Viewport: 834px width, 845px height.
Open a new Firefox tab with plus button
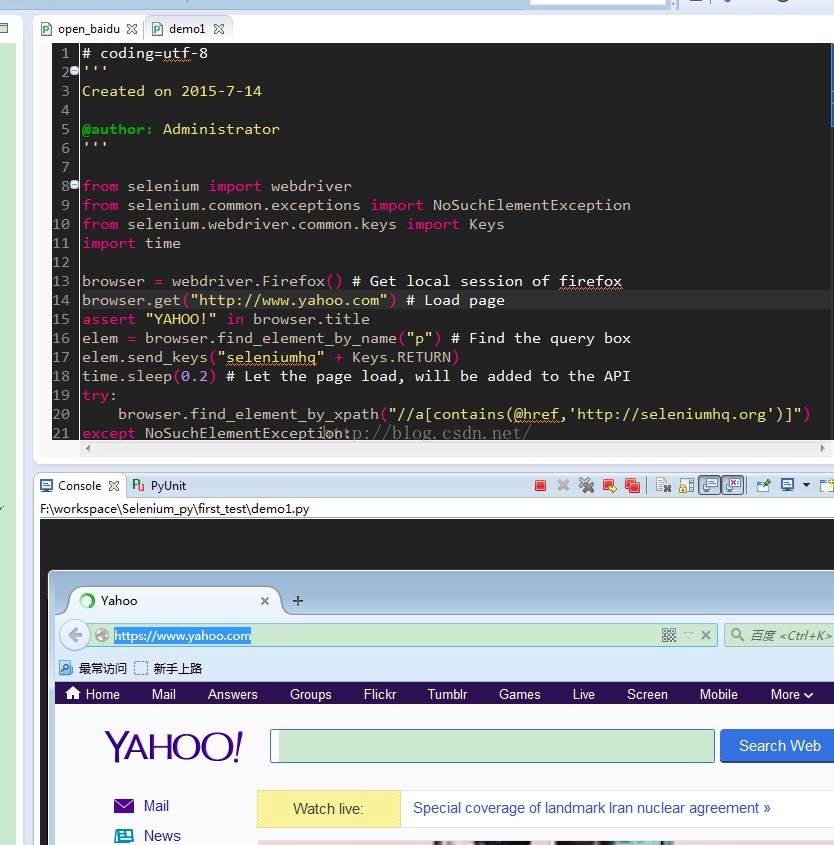pyautogui.click(x=297, y=600)
